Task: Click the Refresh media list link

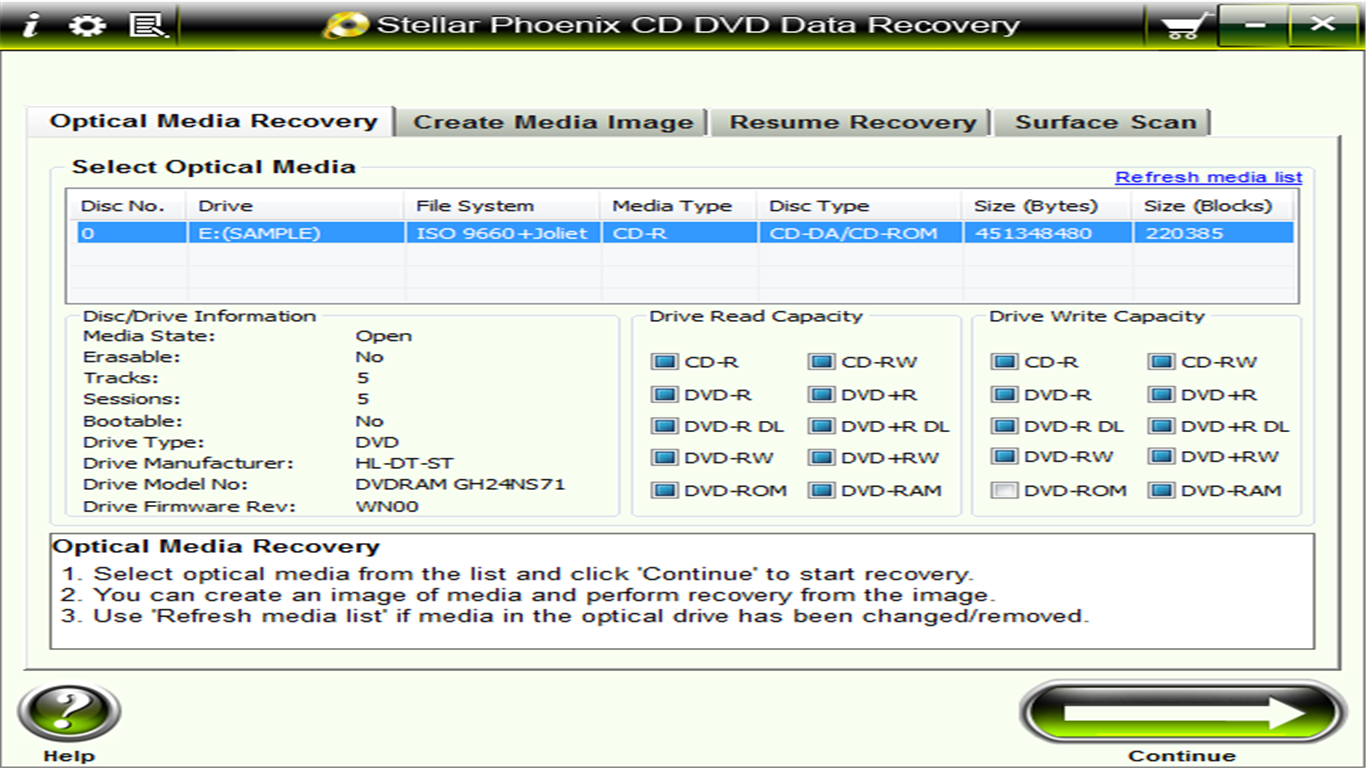Action: (x=1208, y=177)
